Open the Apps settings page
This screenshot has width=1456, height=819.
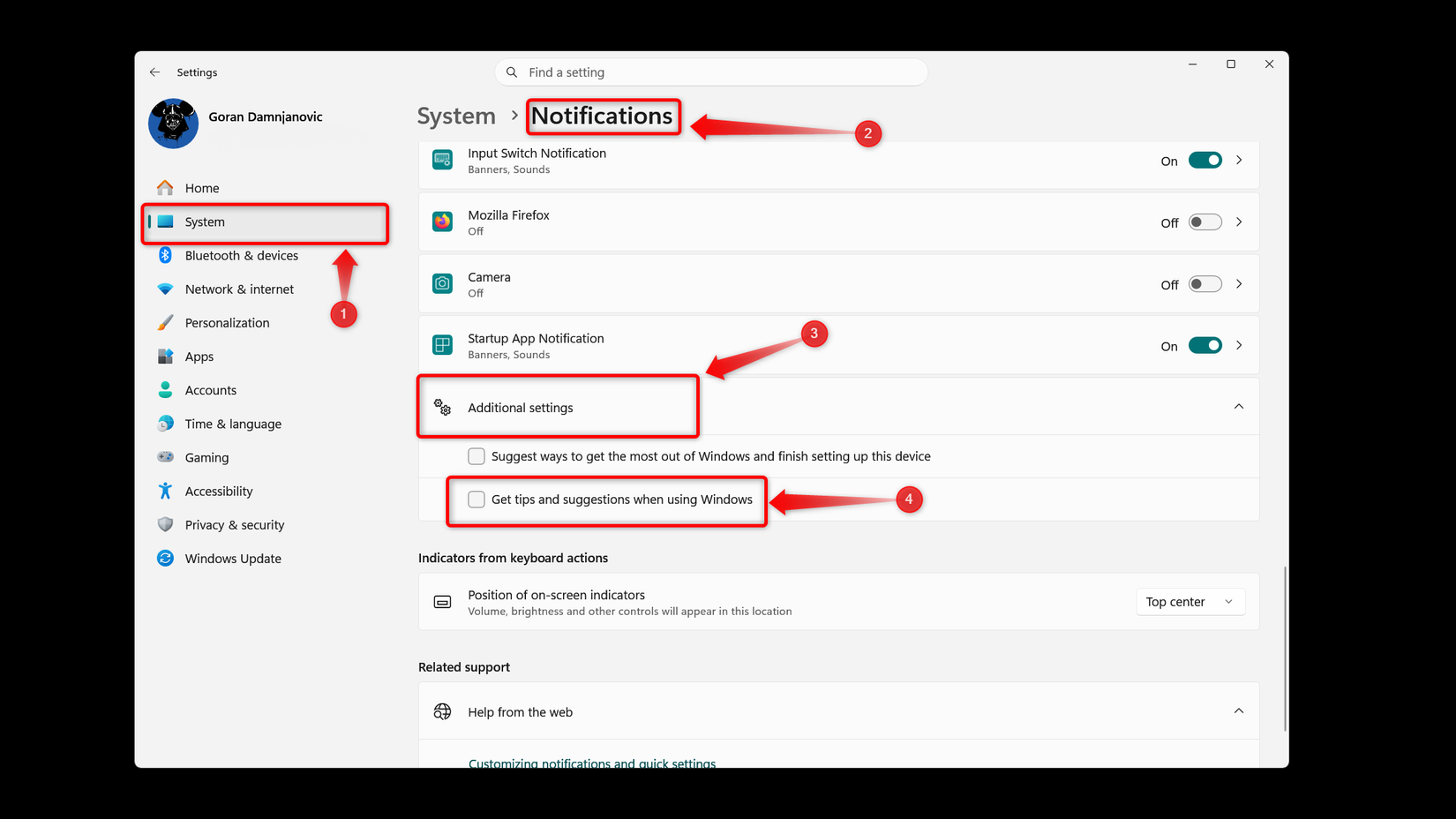tap(265, 357)
